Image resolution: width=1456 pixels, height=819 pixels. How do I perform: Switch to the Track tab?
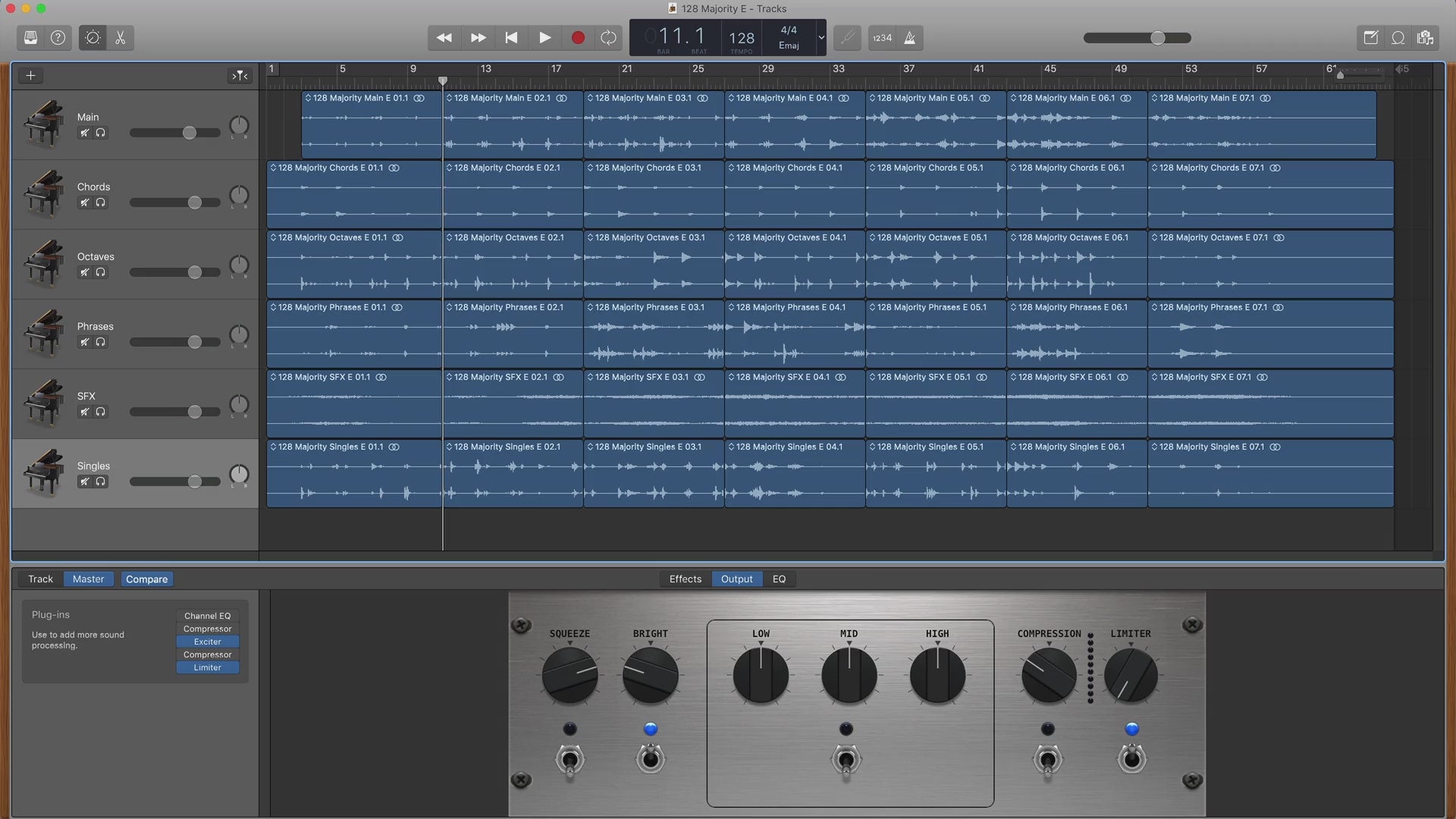[x=40, y=579]
